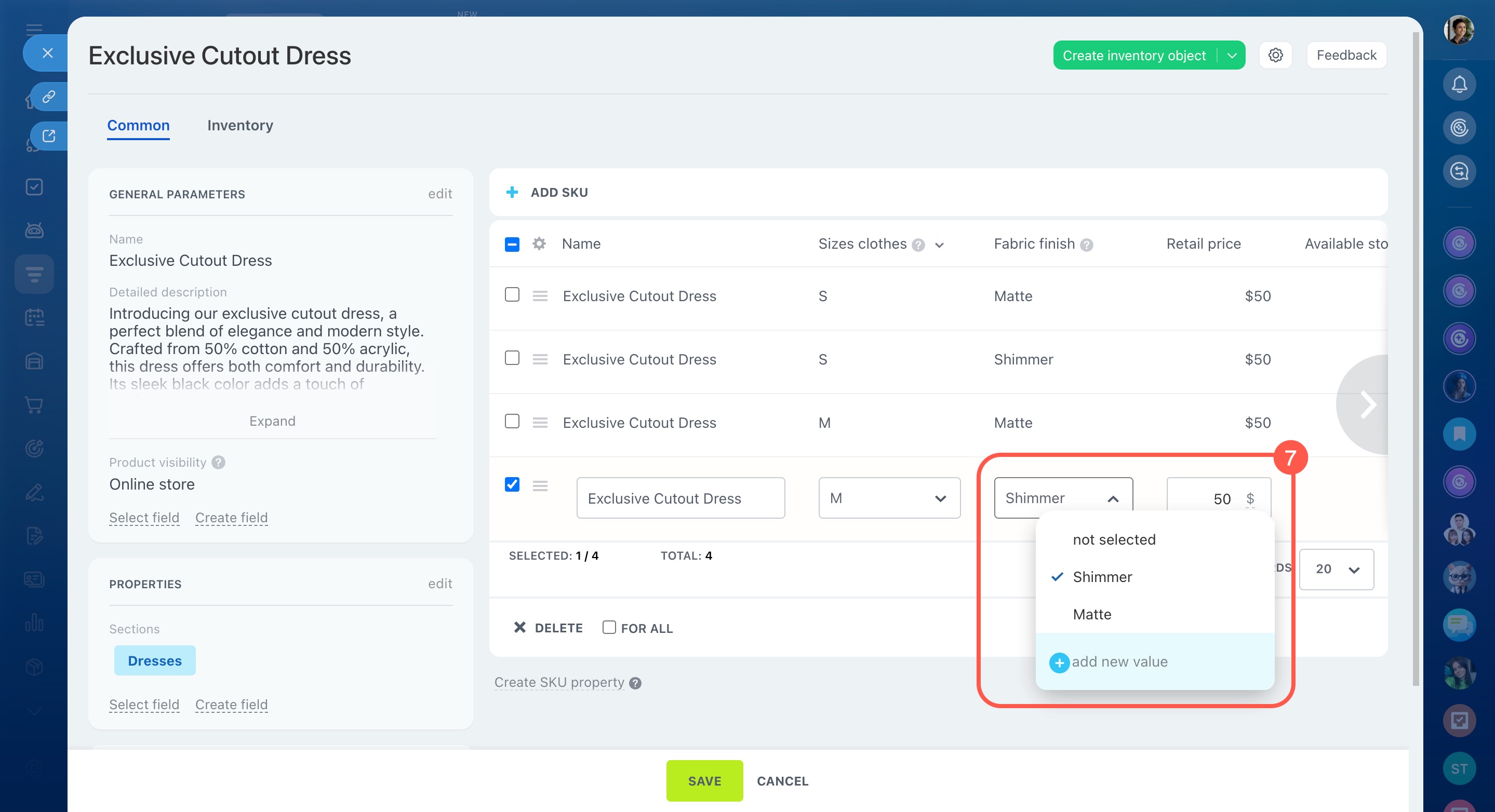The height and width of the screenshot is (812, 1495).
Task: Click the notifications bell icon
Action: coord(1459,85)
